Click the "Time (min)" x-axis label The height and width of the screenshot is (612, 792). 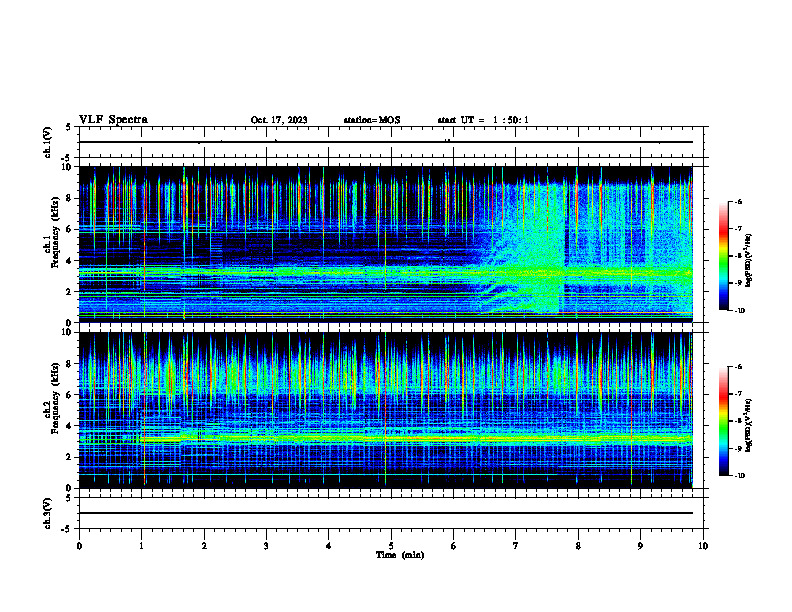(x=400, y=555)
